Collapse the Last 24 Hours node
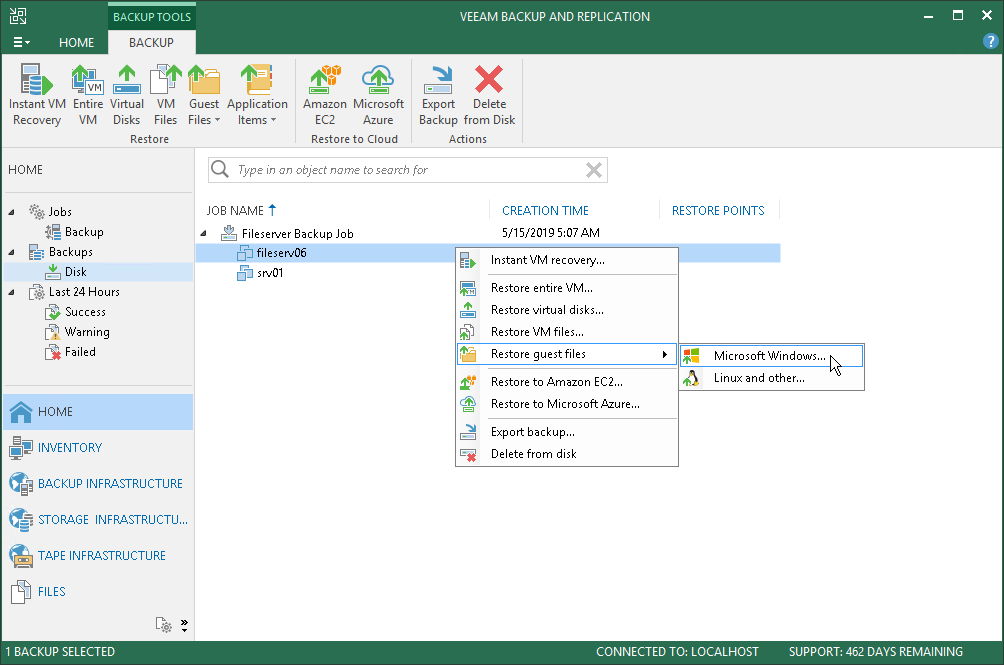This screenshot has height=665, width=1004. coord(12,292)
